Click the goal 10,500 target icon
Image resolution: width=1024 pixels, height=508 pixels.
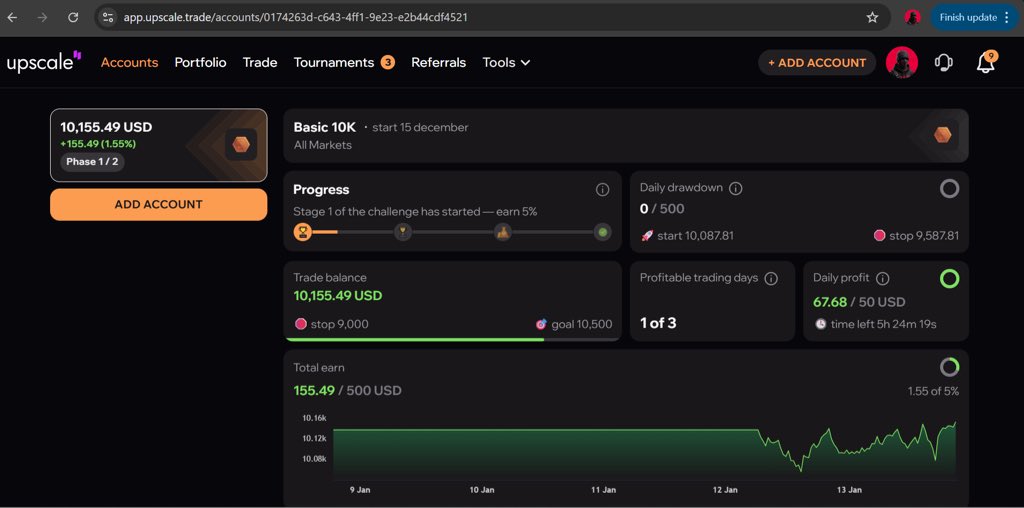[x=541, y=324]
